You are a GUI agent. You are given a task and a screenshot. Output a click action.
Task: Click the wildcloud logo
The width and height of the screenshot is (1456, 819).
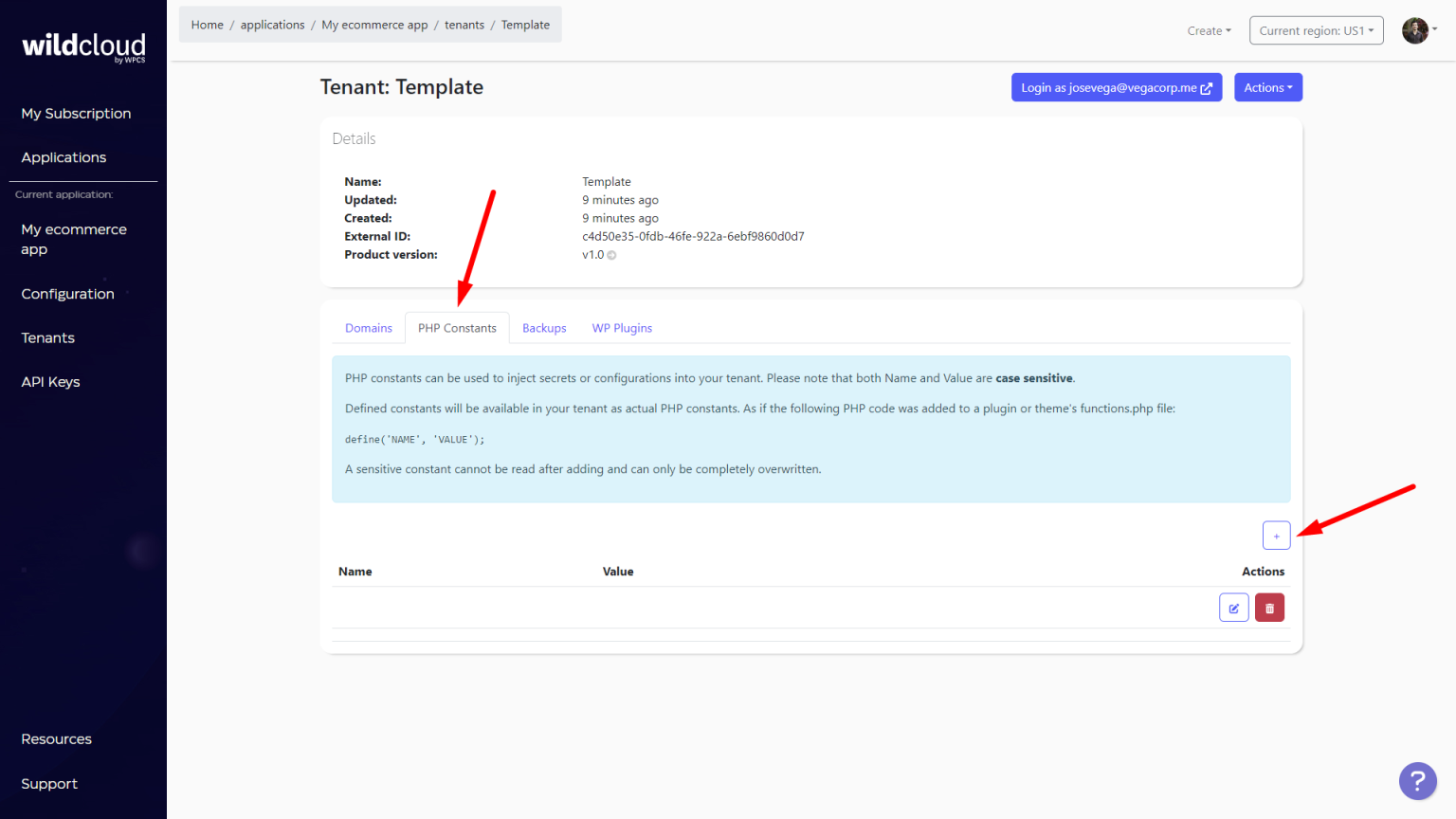(x=82, y=45)
